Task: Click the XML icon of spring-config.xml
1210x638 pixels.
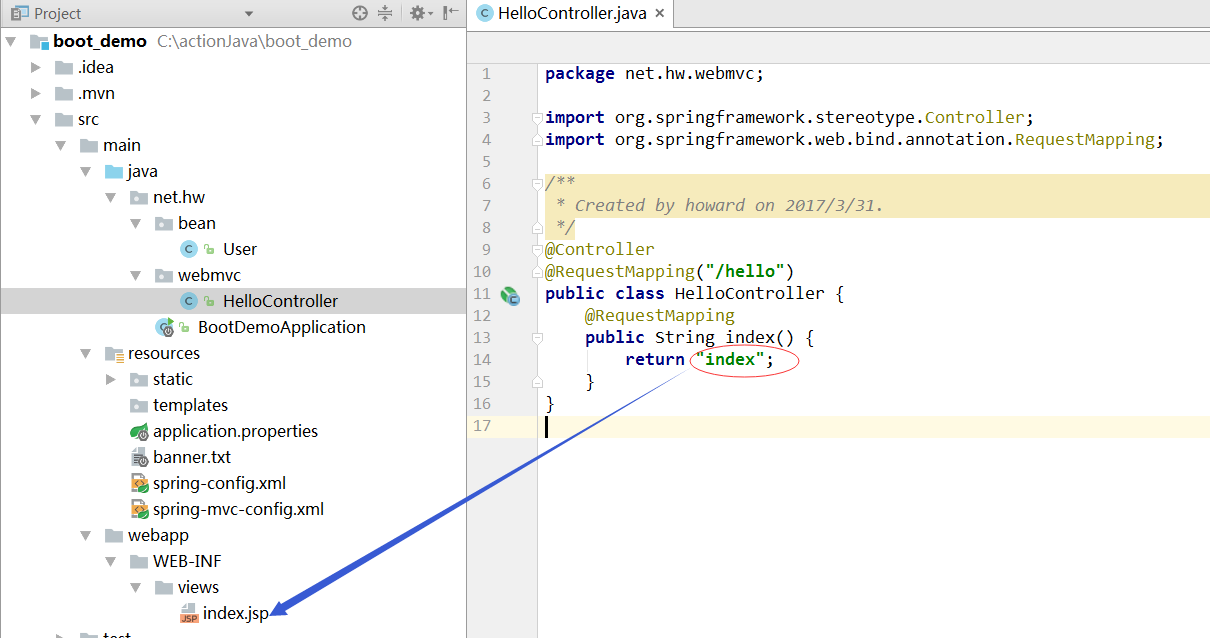Action: click(x=139, y=483)
